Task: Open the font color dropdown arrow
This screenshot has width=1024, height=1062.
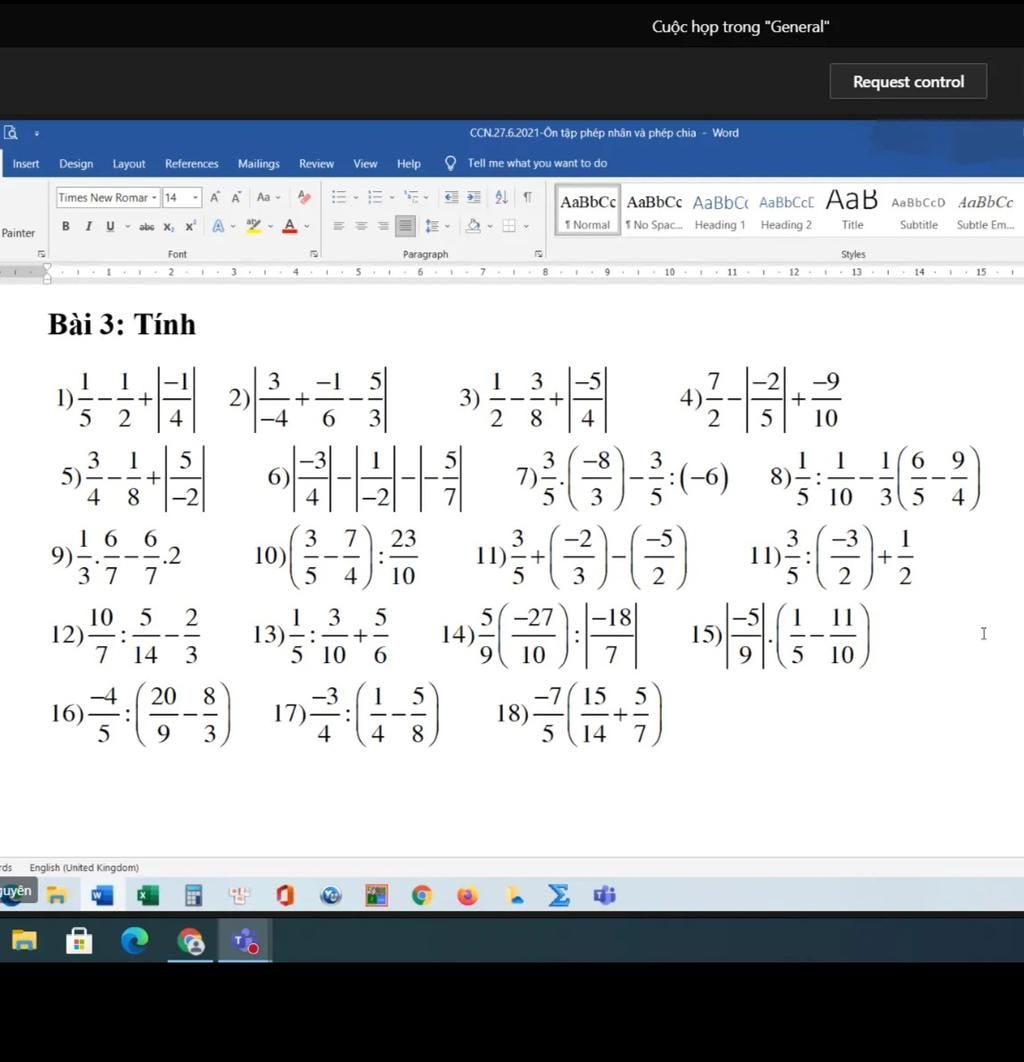Action: [307, 226]
